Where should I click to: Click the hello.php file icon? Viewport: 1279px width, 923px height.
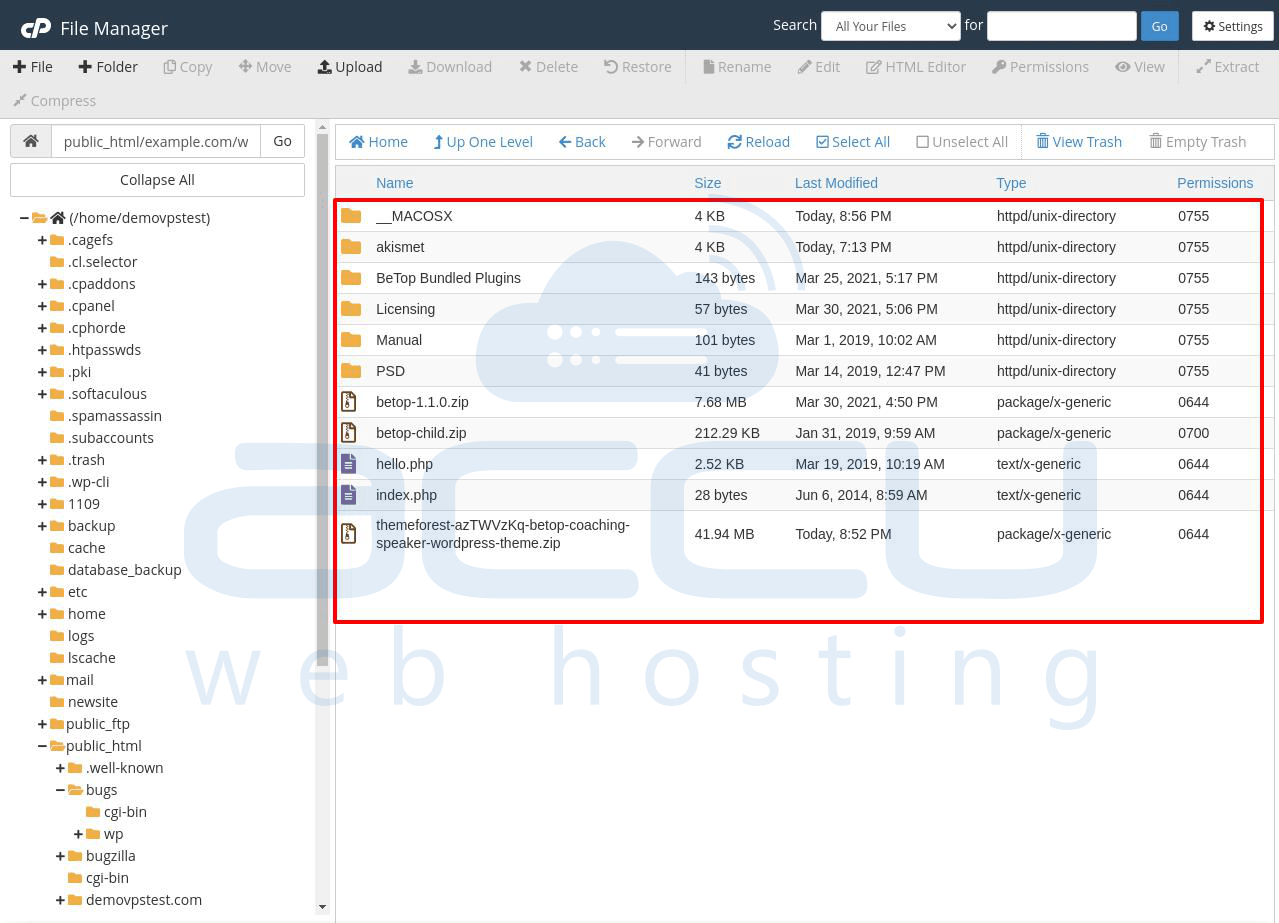point(349,464)
